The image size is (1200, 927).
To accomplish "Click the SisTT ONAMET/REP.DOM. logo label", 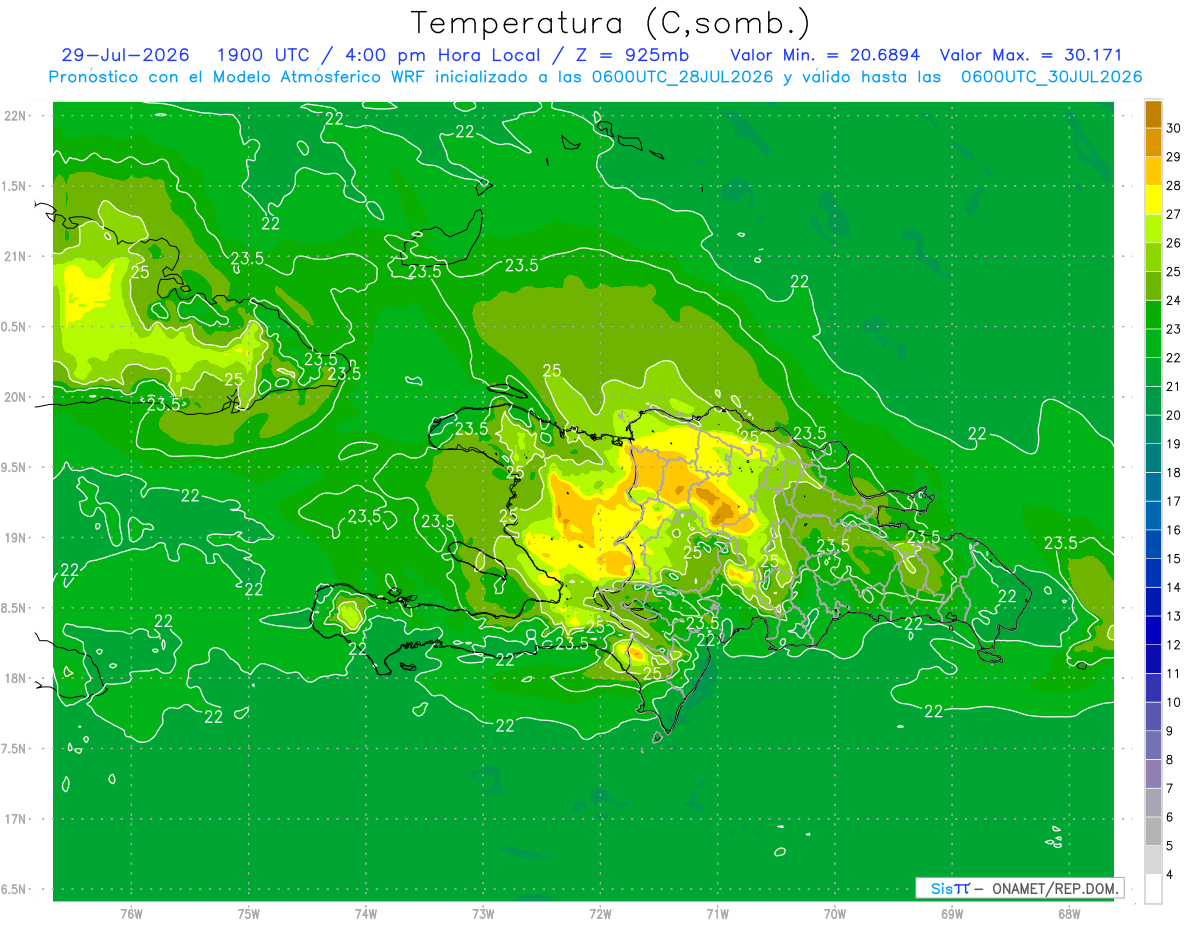I will pyautogui.click(x=1019, y=888).
